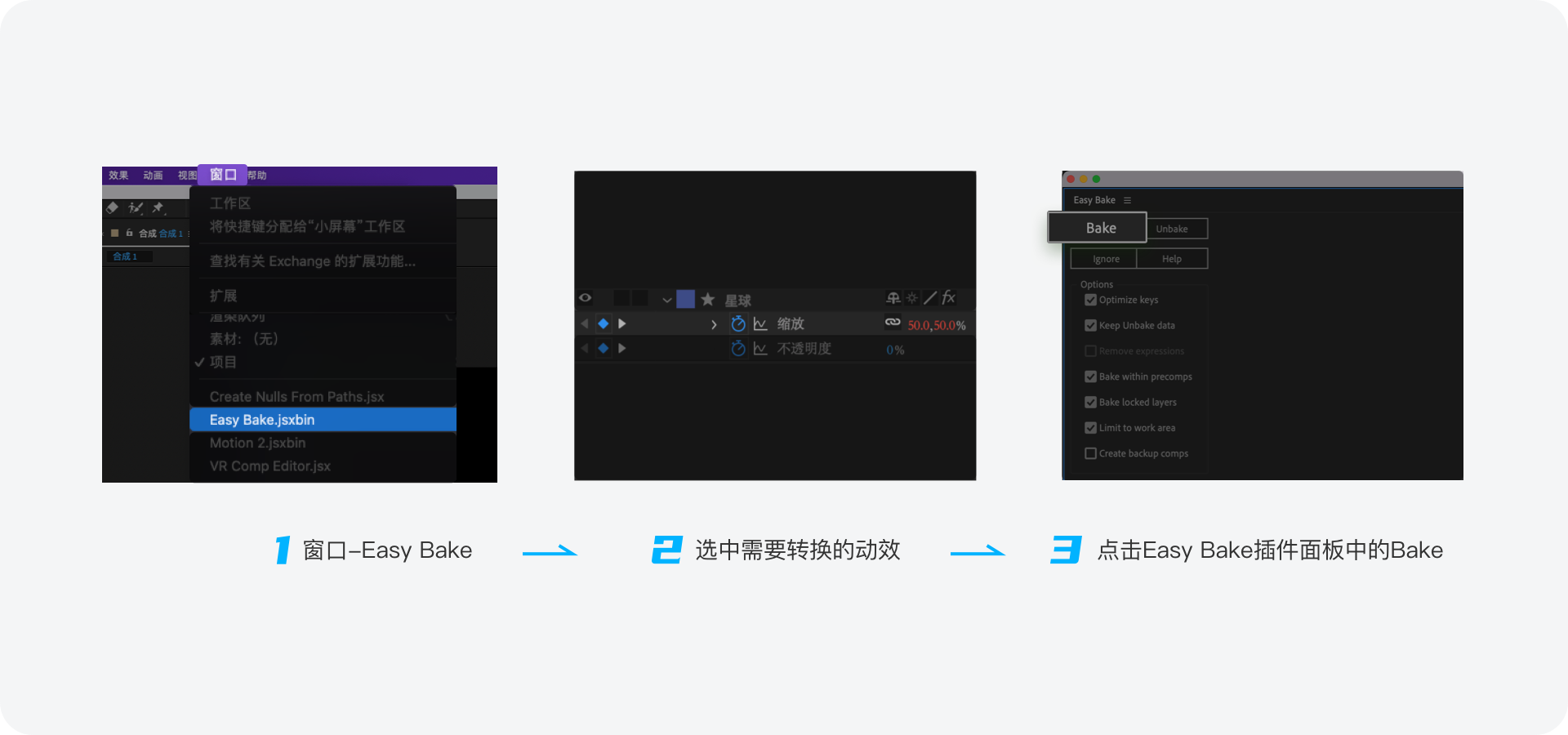The height and width of the screenshot is (735, 1568).
Task: Click the quality slash switch icon
Action: click(x=930, y=298)
